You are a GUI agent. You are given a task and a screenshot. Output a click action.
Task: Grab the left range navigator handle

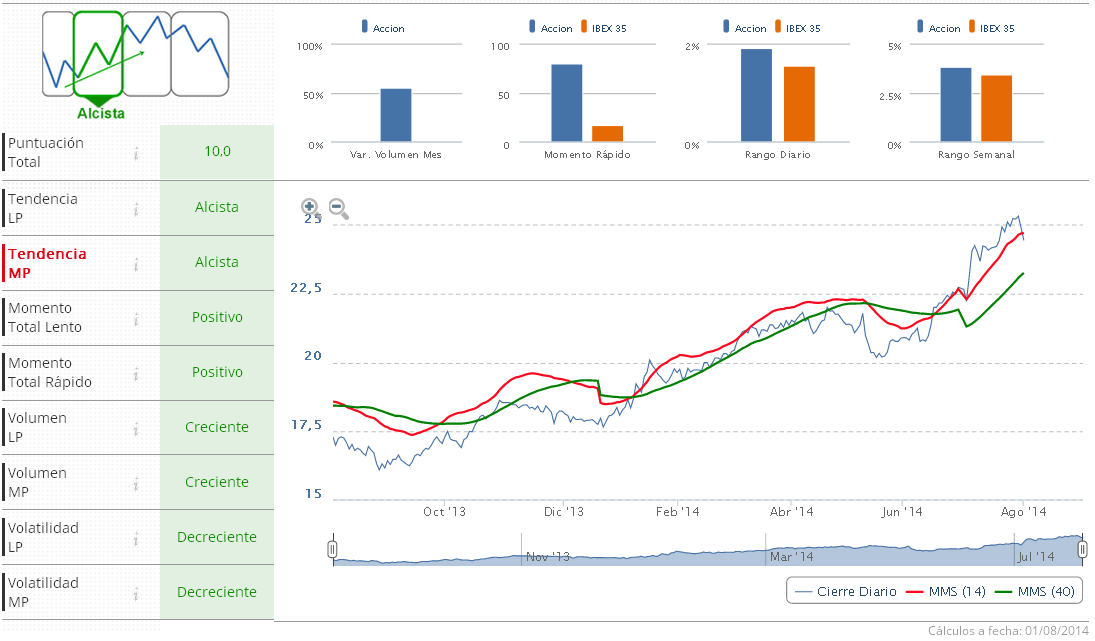[333, 549]
